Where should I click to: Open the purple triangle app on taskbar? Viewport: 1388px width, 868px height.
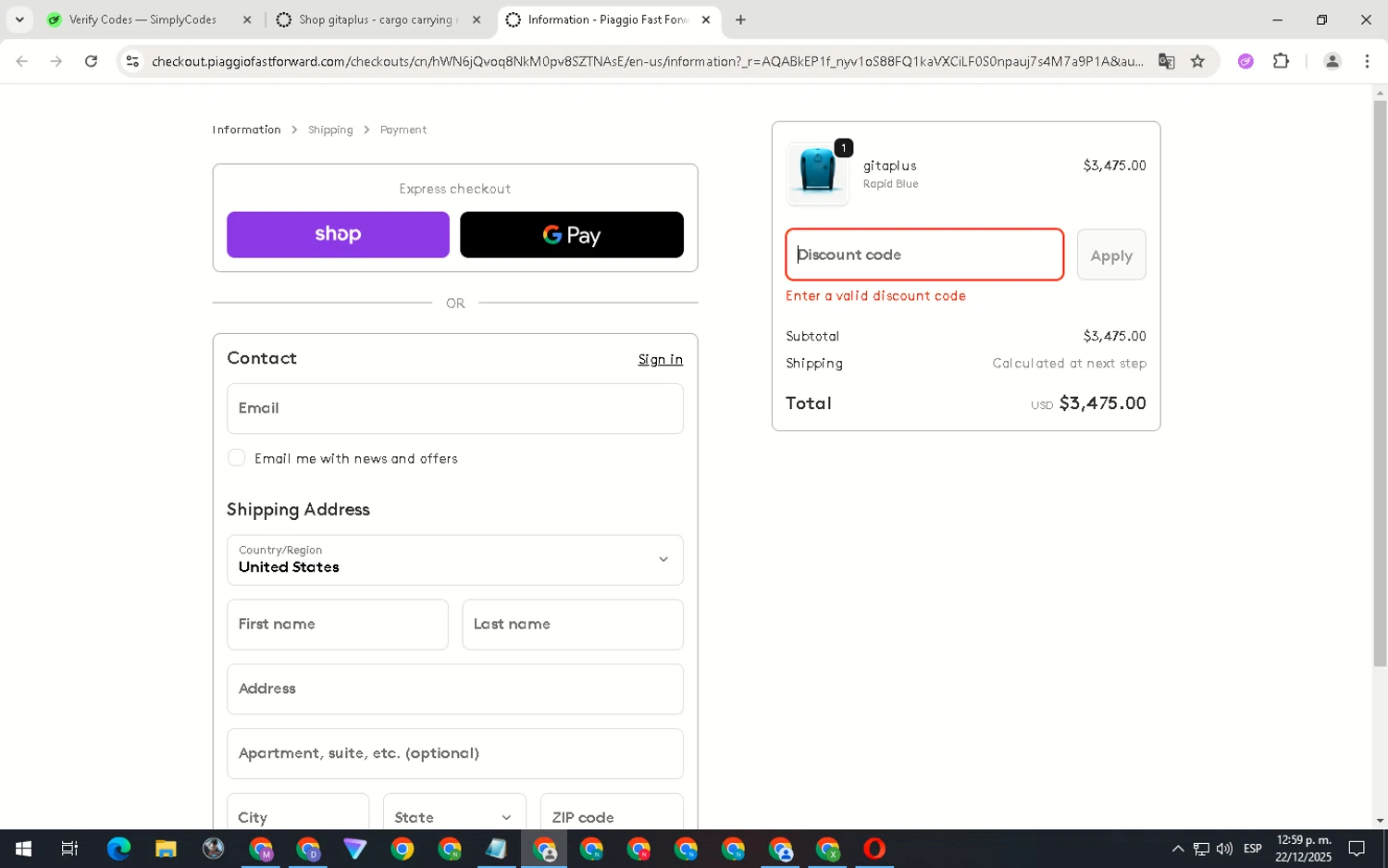(355, 849)
